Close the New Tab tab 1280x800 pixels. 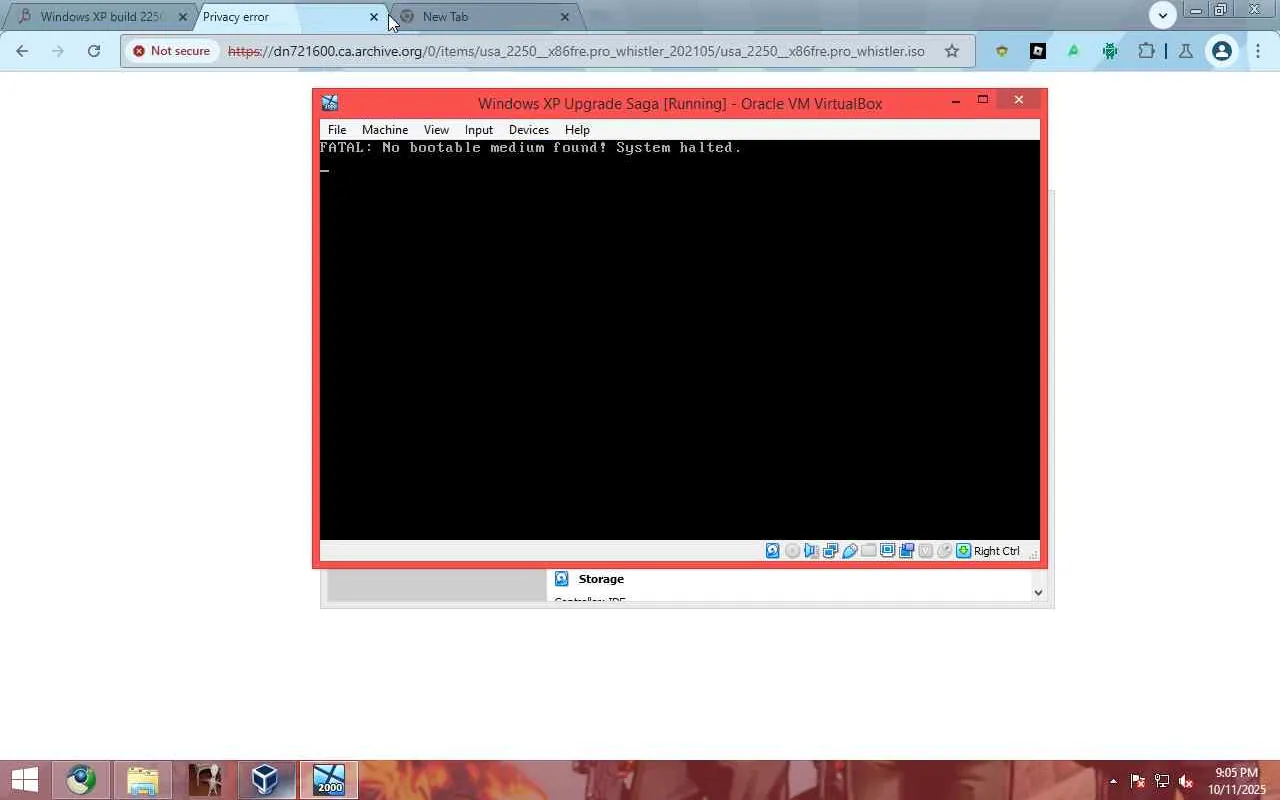pos(565,17)
